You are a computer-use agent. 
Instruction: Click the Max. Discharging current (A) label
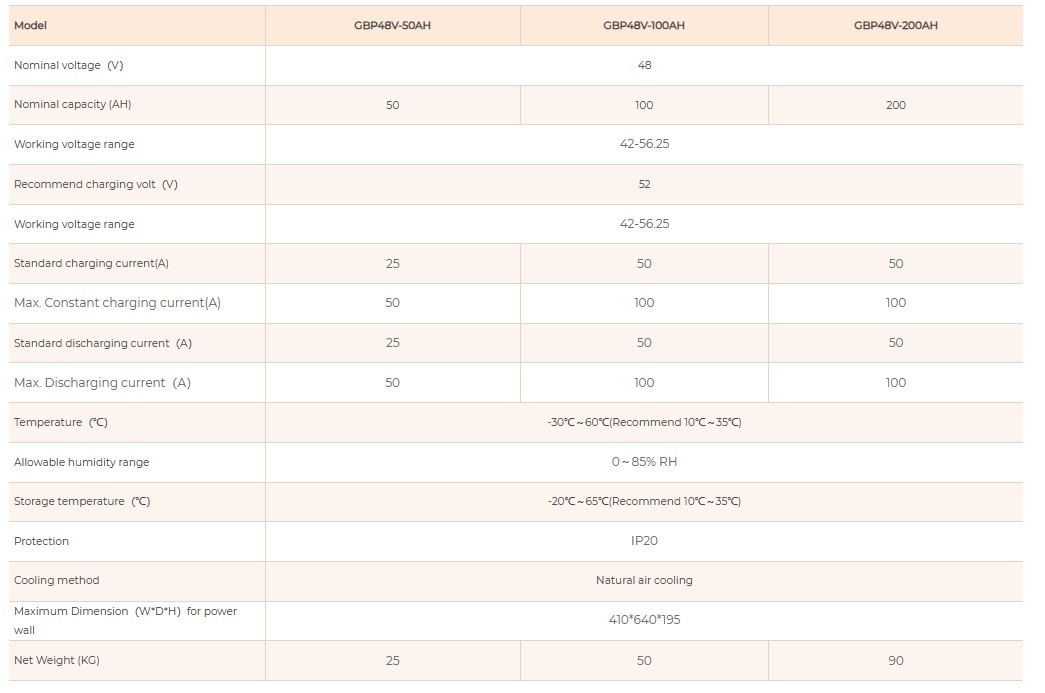pyautogui.click(x=103, y=383)
